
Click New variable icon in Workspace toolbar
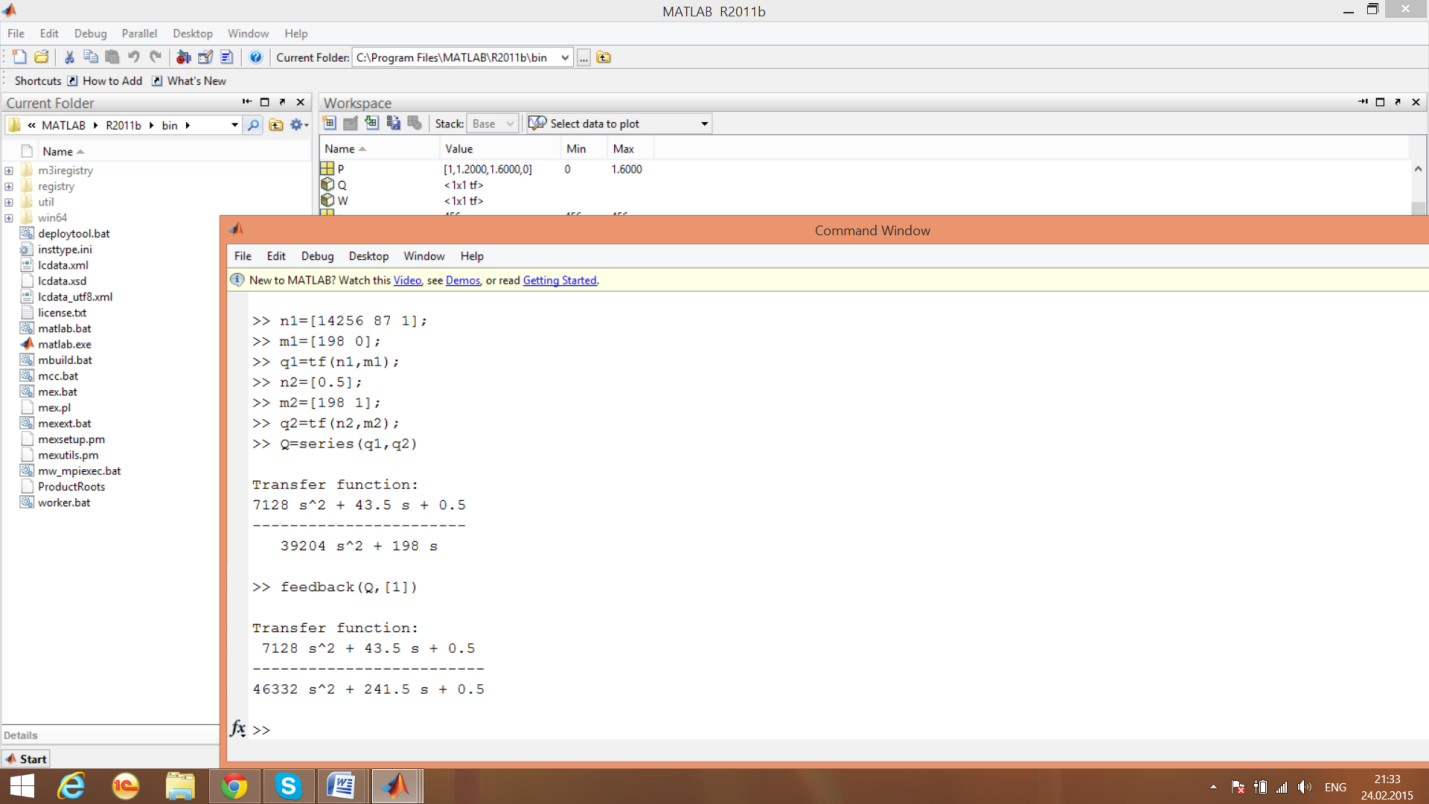[x=330, y=123]
